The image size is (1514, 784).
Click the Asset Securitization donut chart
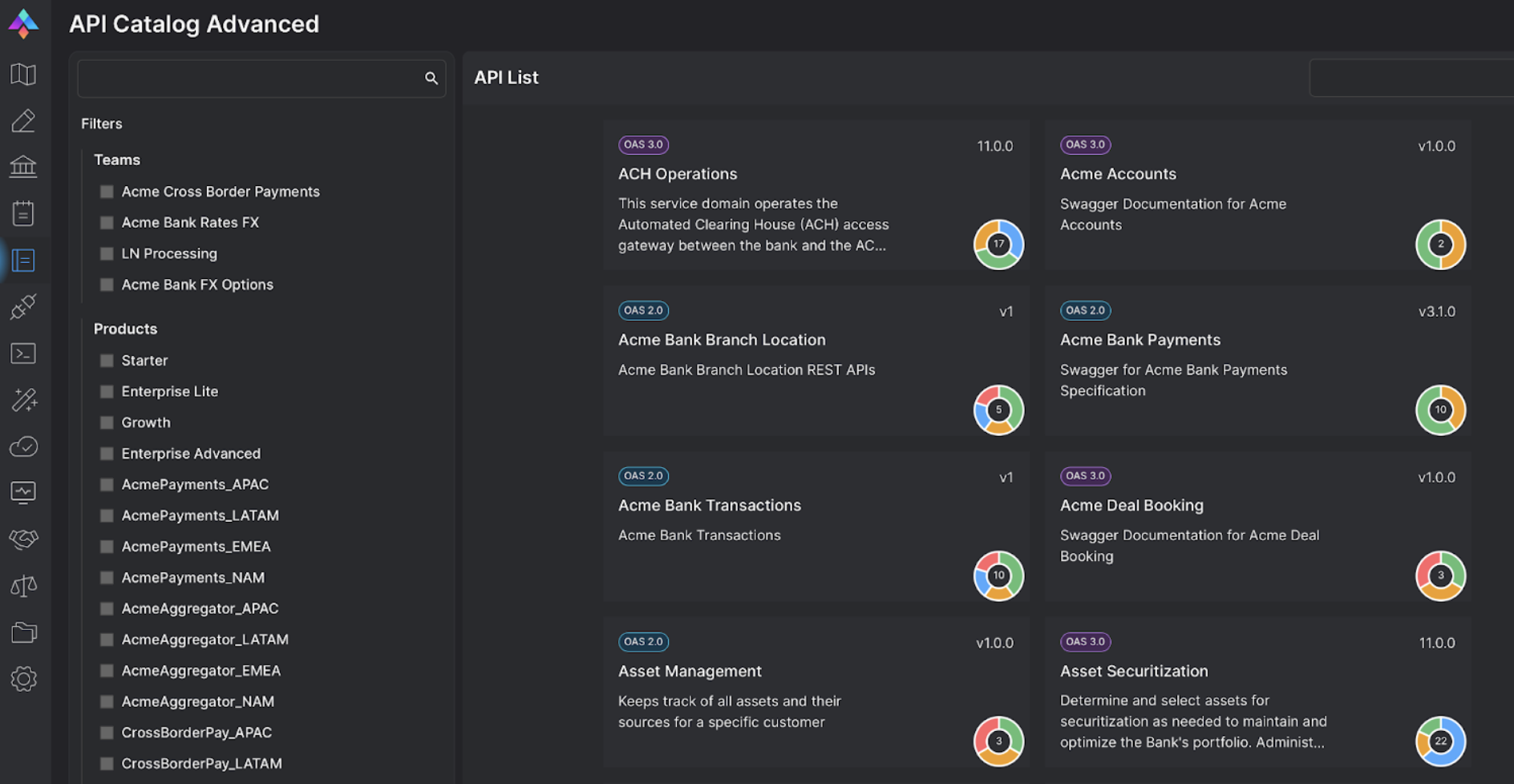1440,742
